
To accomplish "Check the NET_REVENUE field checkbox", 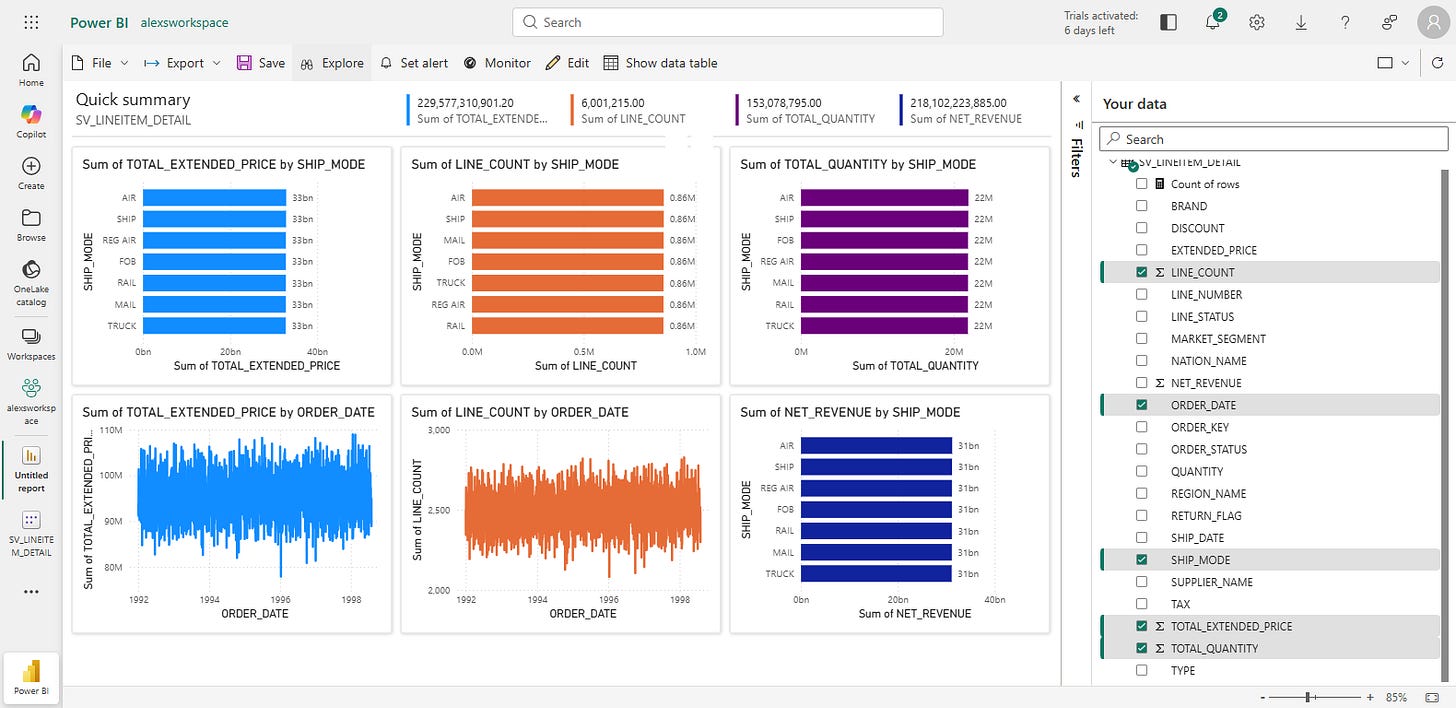I will [1141, 383].
